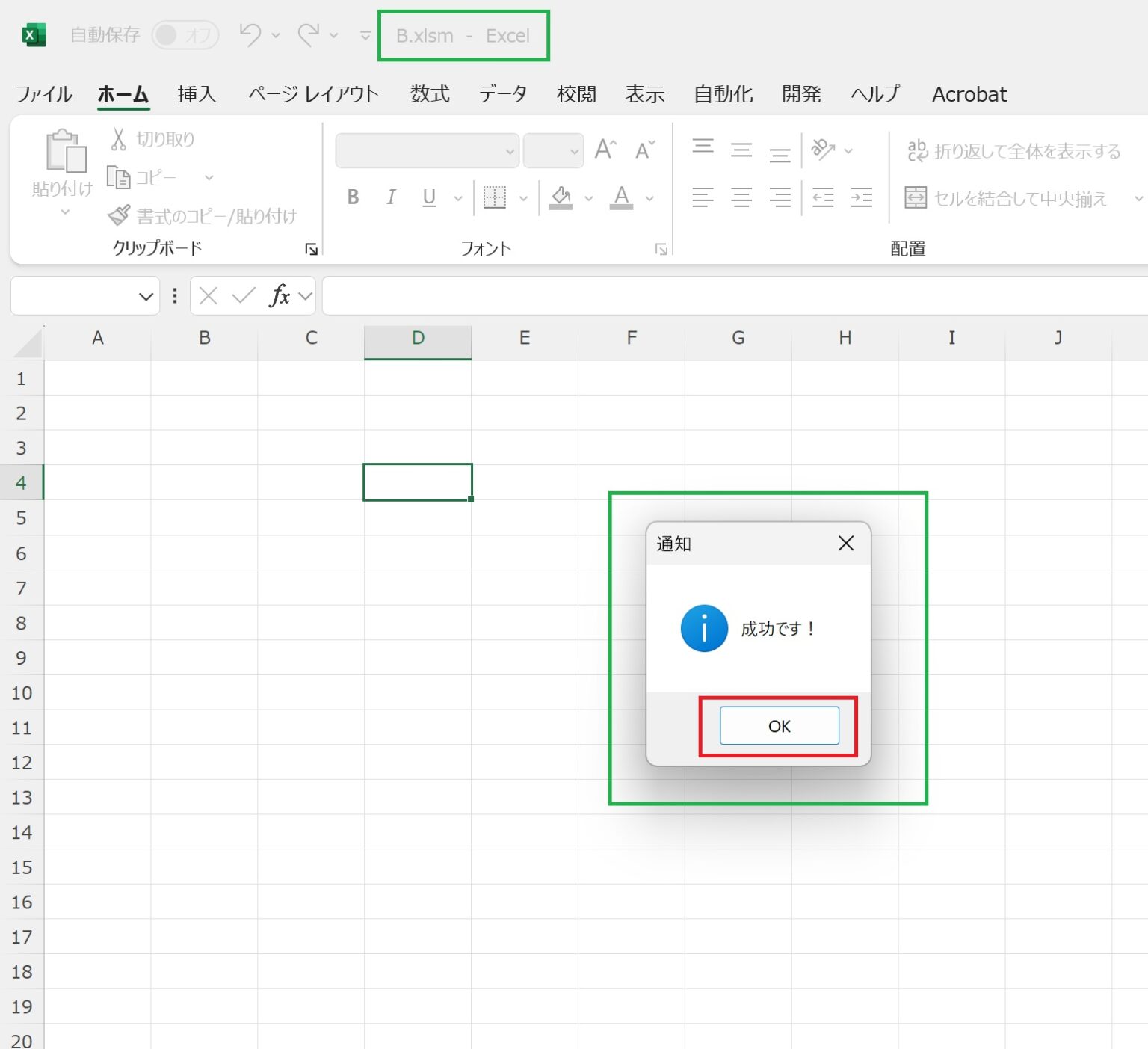This screenshot has height=1049, width=1148.
Task: Select the orientation (ab) text angle icon
Action: pos(822,150)
